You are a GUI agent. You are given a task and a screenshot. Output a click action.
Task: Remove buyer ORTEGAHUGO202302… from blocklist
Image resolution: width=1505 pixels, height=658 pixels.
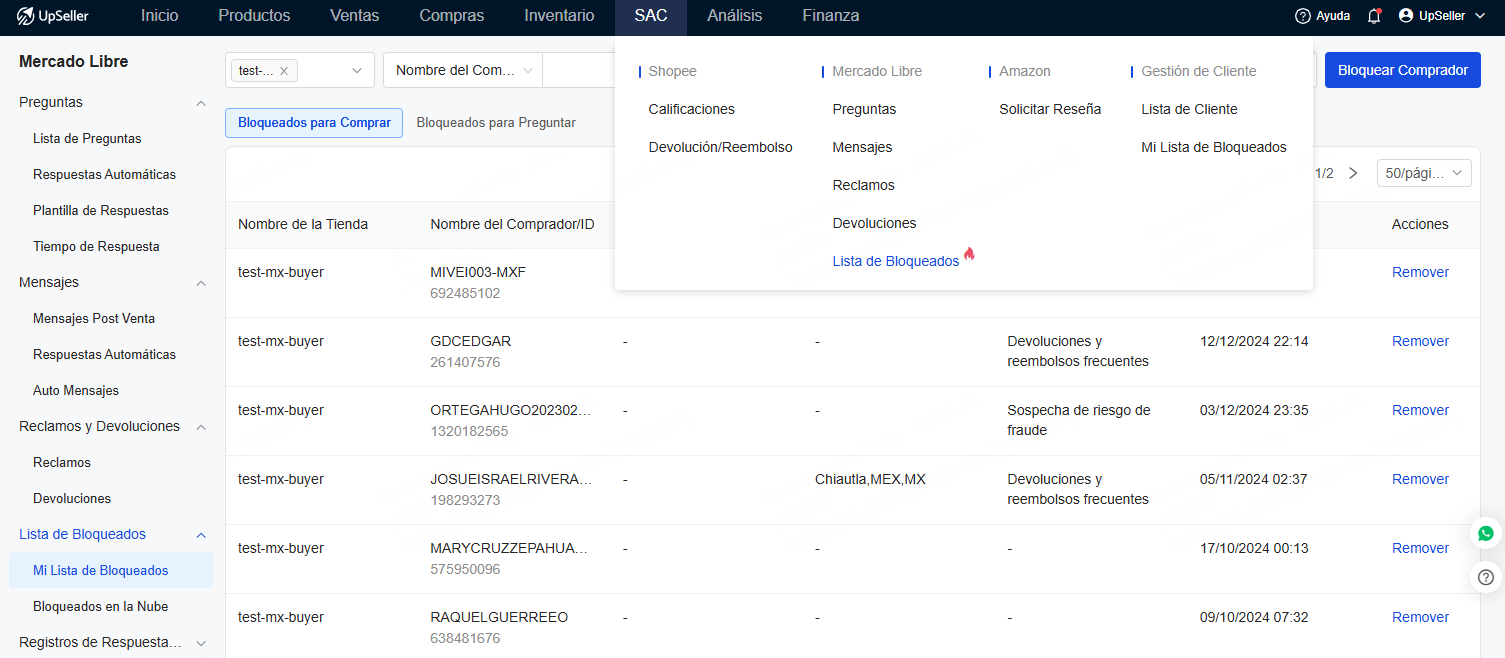tap(1420, 410)
